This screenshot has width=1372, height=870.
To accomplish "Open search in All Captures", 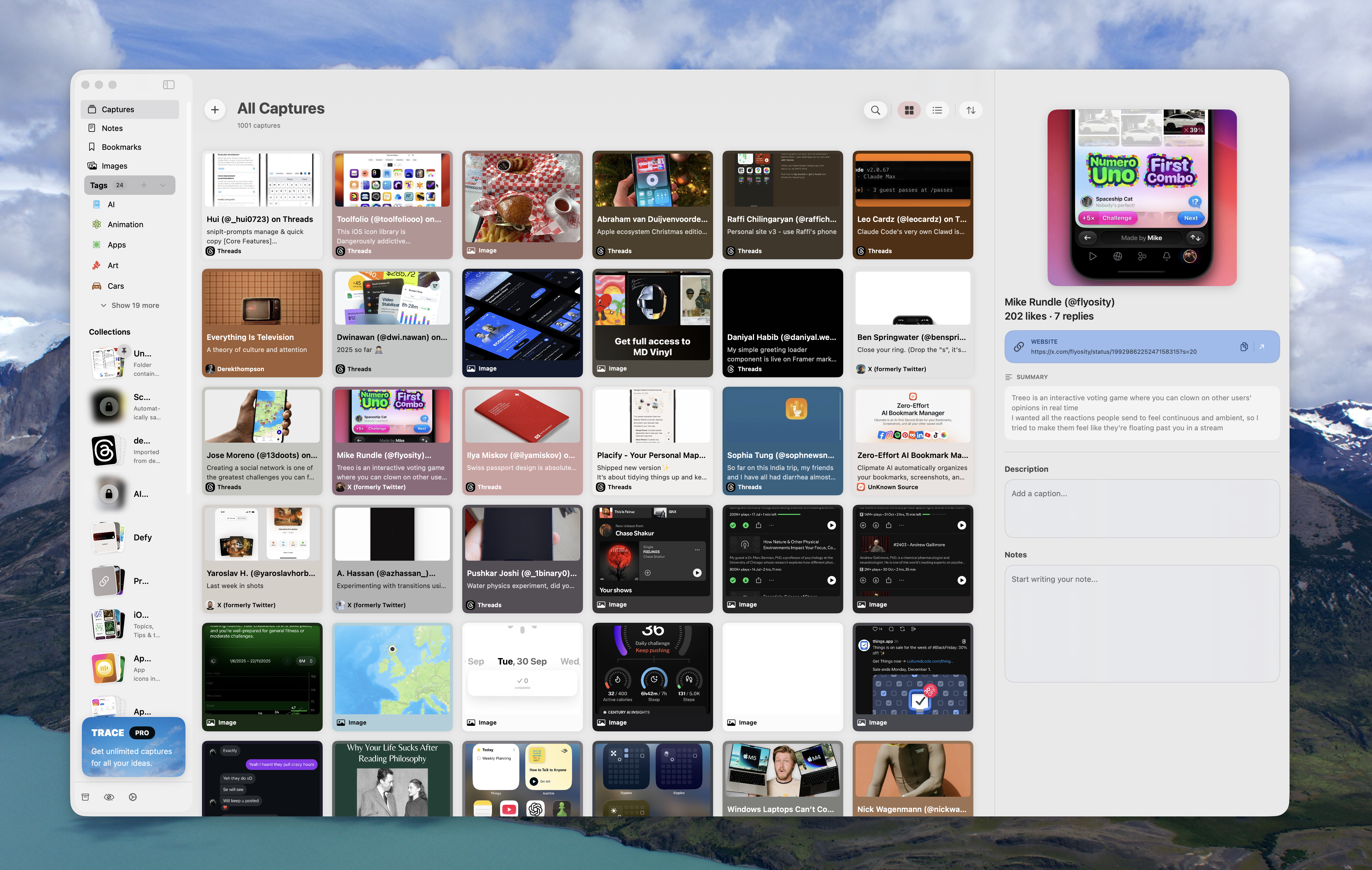I will (x=876, y=110).
